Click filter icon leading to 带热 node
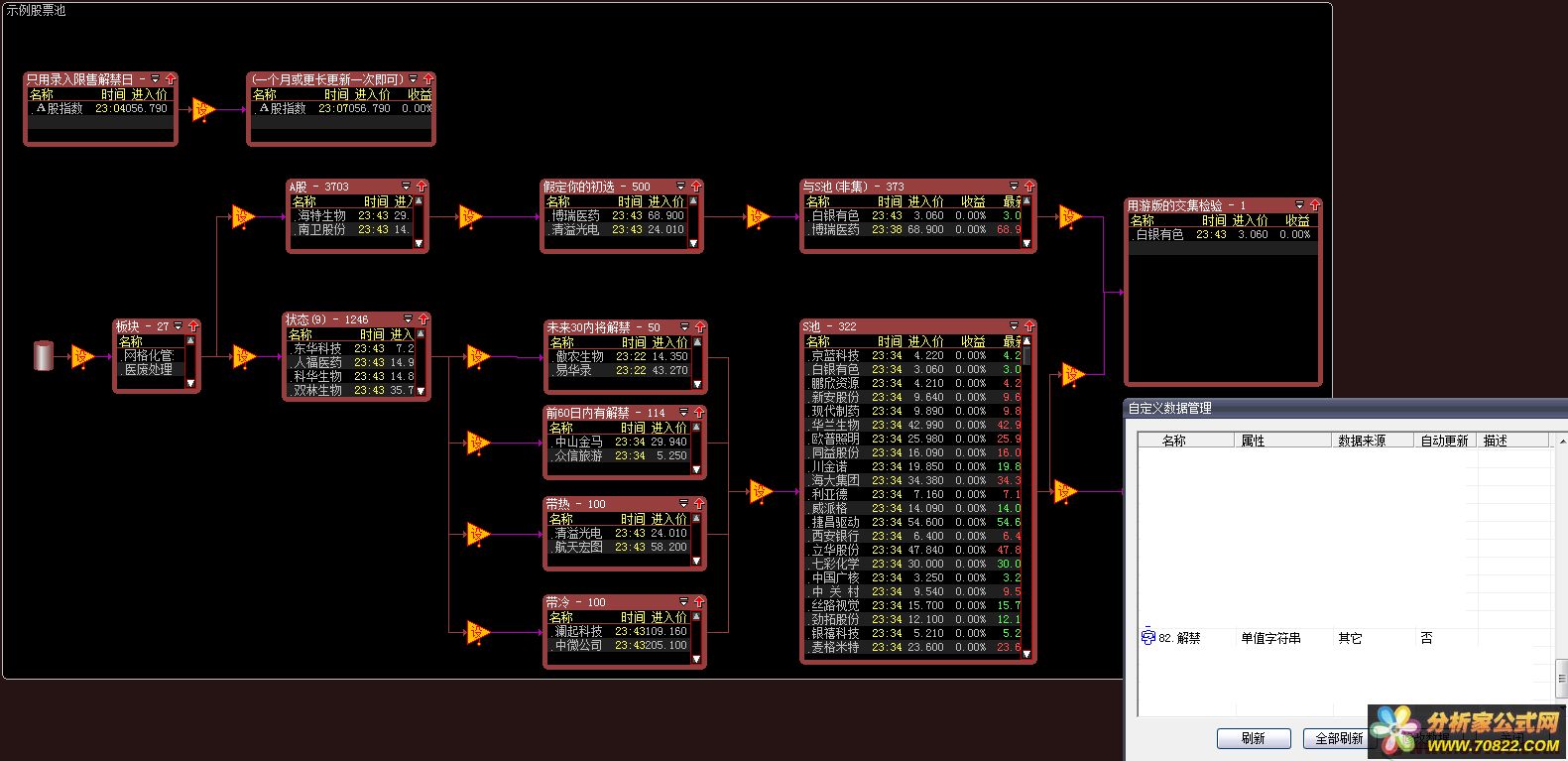Screen dimensions: 1568x761 pyautogui.click(x=478, y=535)
